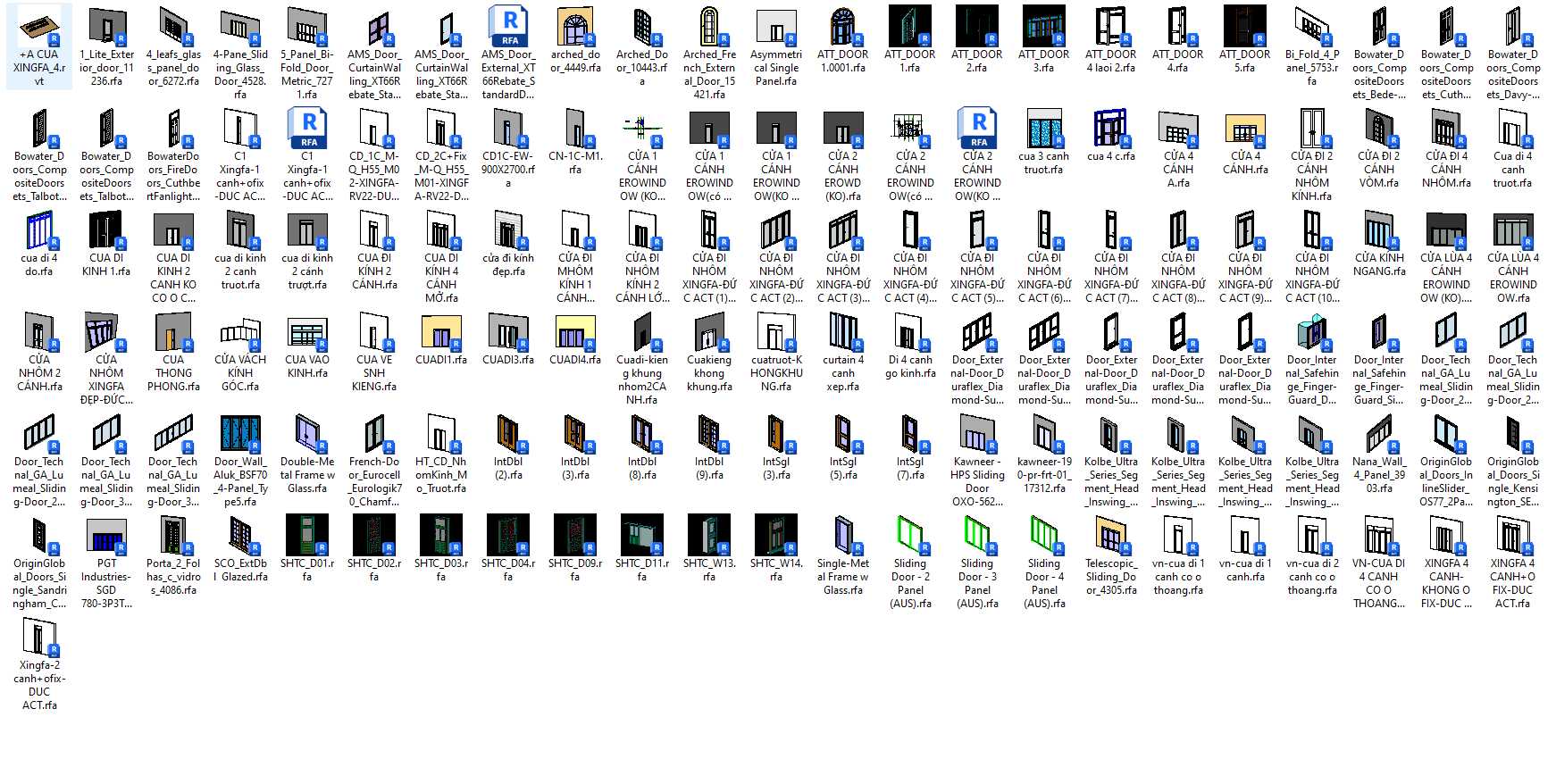Click the ATT_DOOR 4 laoi 2.rfa name
The image size is (1556, 784).
(1111, 61)
